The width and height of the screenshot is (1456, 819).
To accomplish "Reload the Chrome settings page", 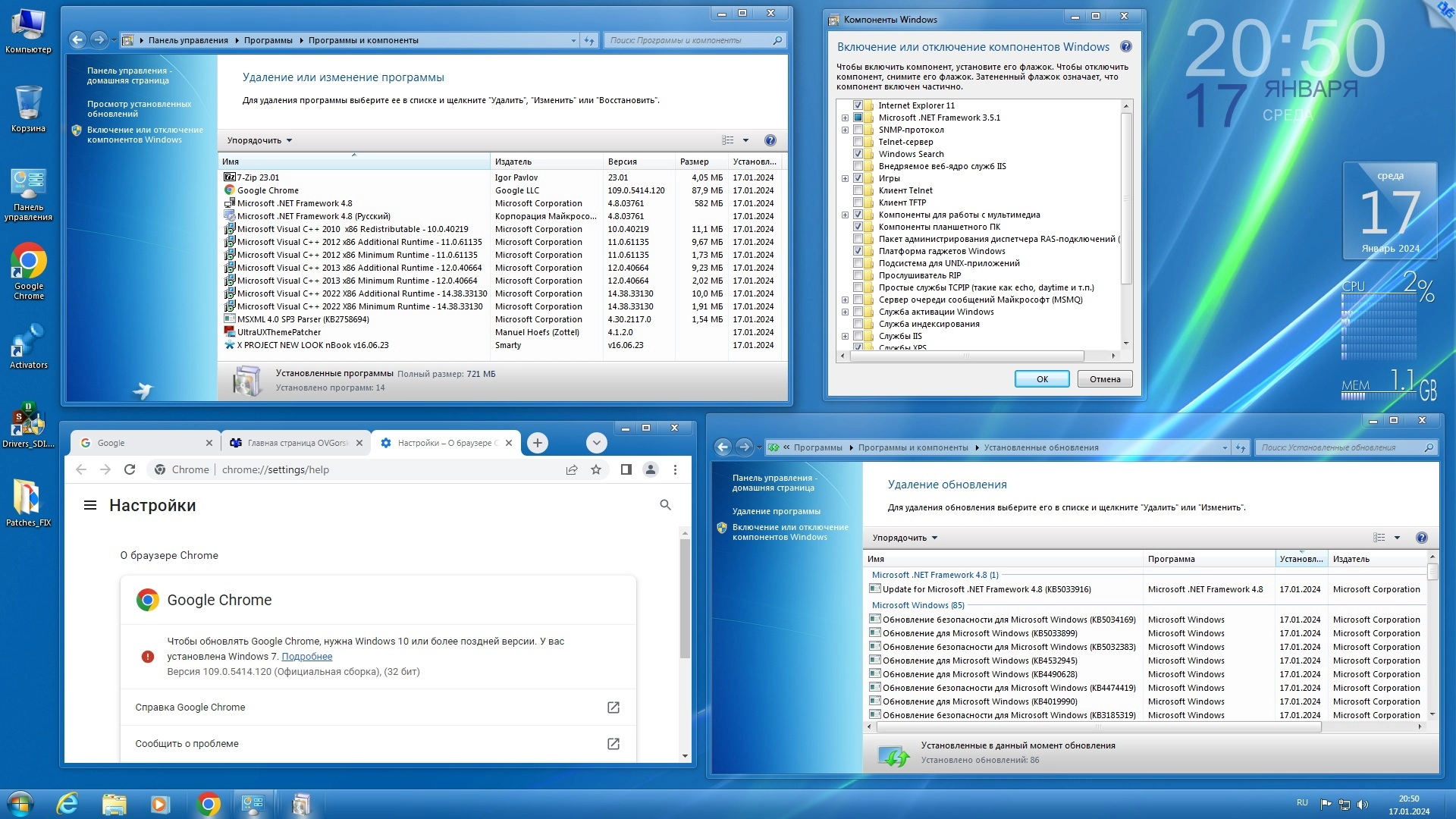I will pyautogui.click(x=130, y=469).
